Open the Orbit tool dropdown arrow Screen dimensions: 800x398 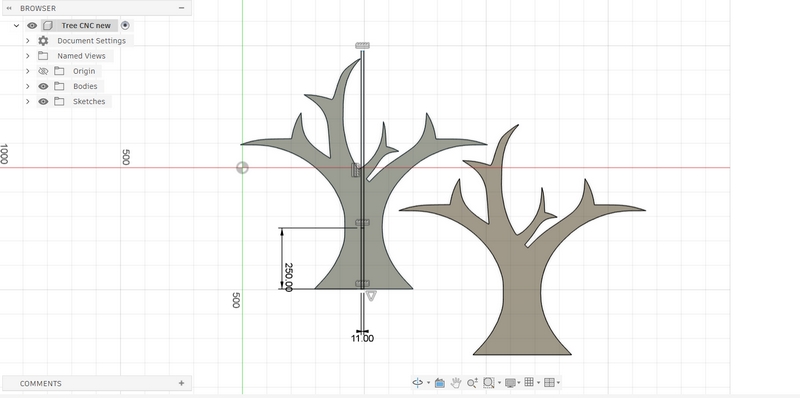pos(428,383)
